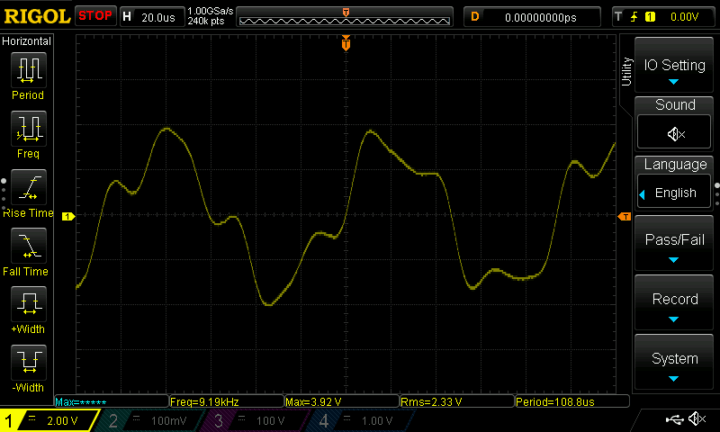This screenshot has width=720, height=432.
Task: Click the 240k pts memory depth readout
Action: (206, 21)
